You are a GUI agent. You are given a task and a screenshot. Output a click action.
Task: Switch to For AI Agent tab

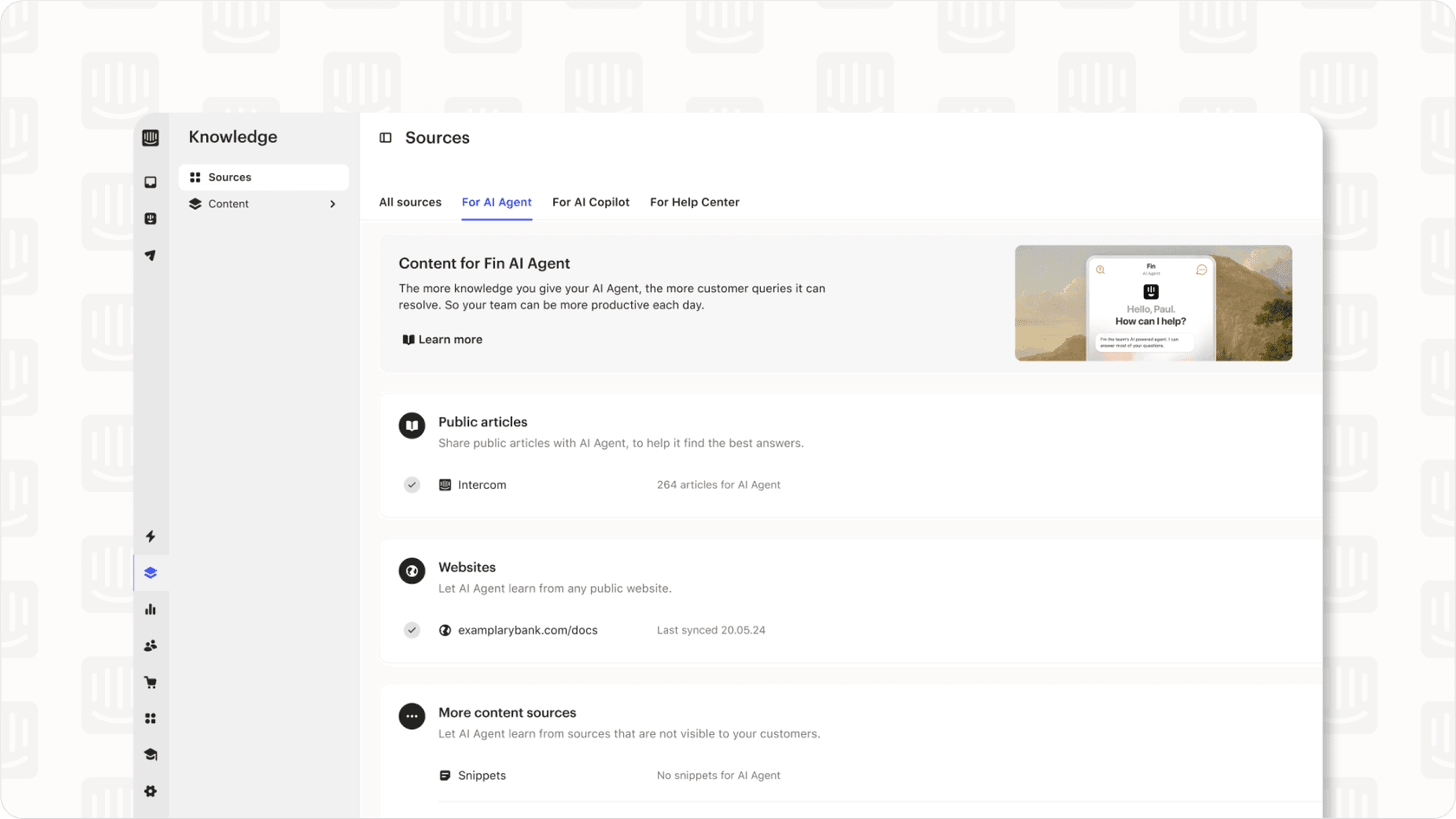point(497,202)
